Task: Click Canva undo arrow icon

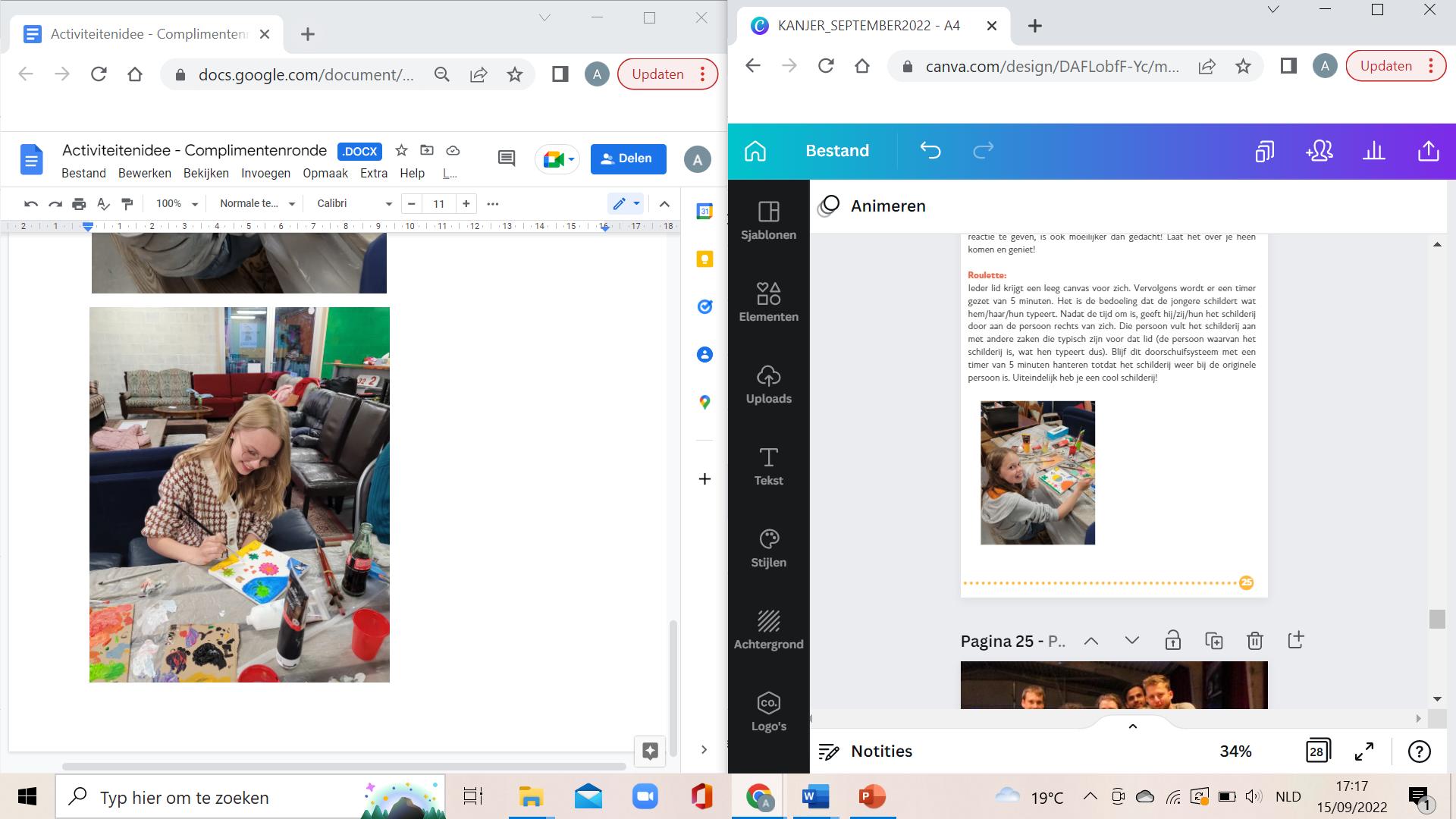Action: tap(930, 151)
